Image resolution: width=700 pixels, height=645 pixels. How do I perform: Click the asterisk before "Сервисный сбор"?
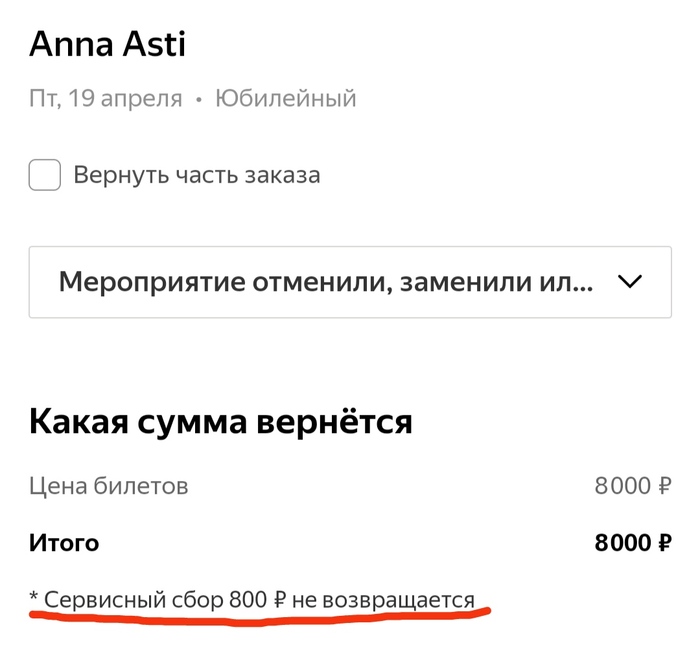pos(34,598)
